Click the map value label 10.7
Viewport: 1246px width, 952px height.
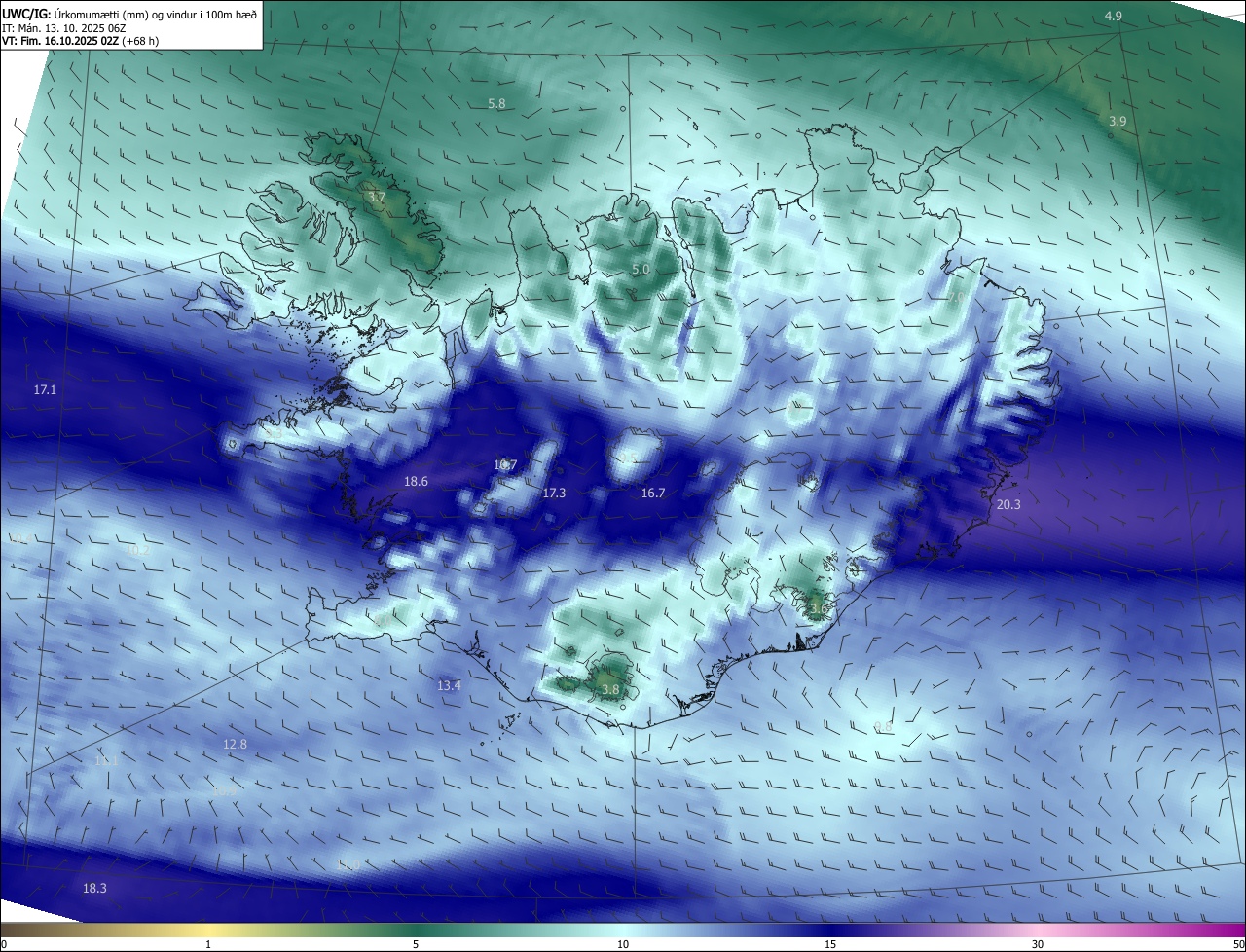[504, 465]
